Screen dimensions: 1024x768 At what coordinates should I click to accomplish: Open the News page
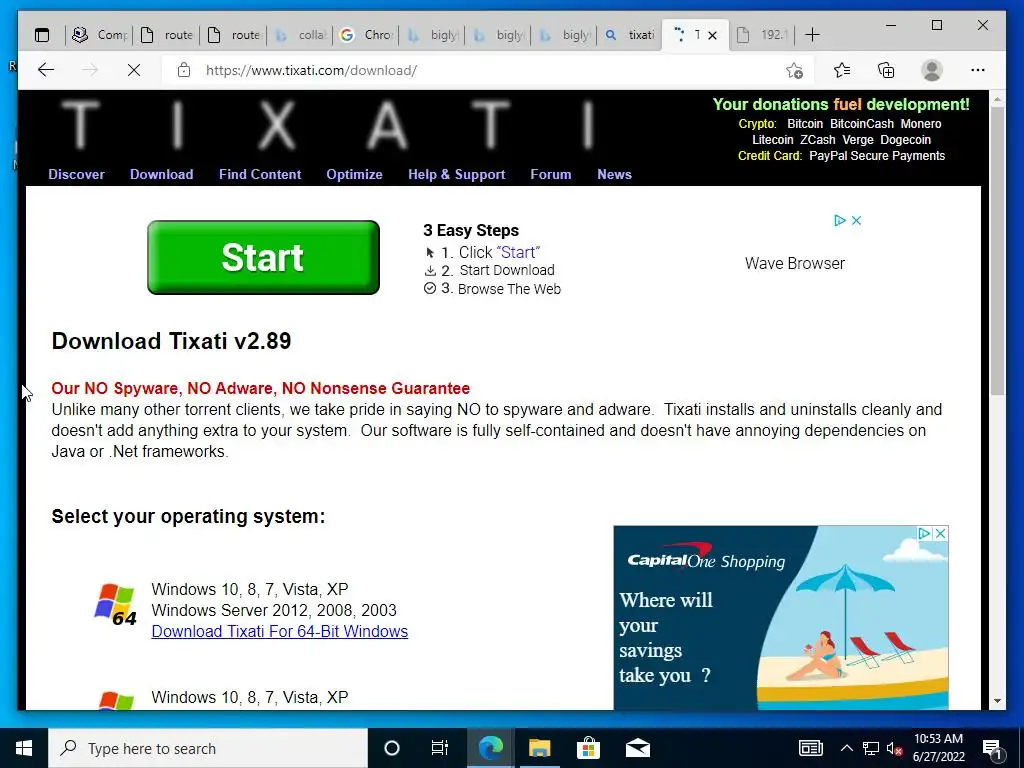(x=615, y=174)
